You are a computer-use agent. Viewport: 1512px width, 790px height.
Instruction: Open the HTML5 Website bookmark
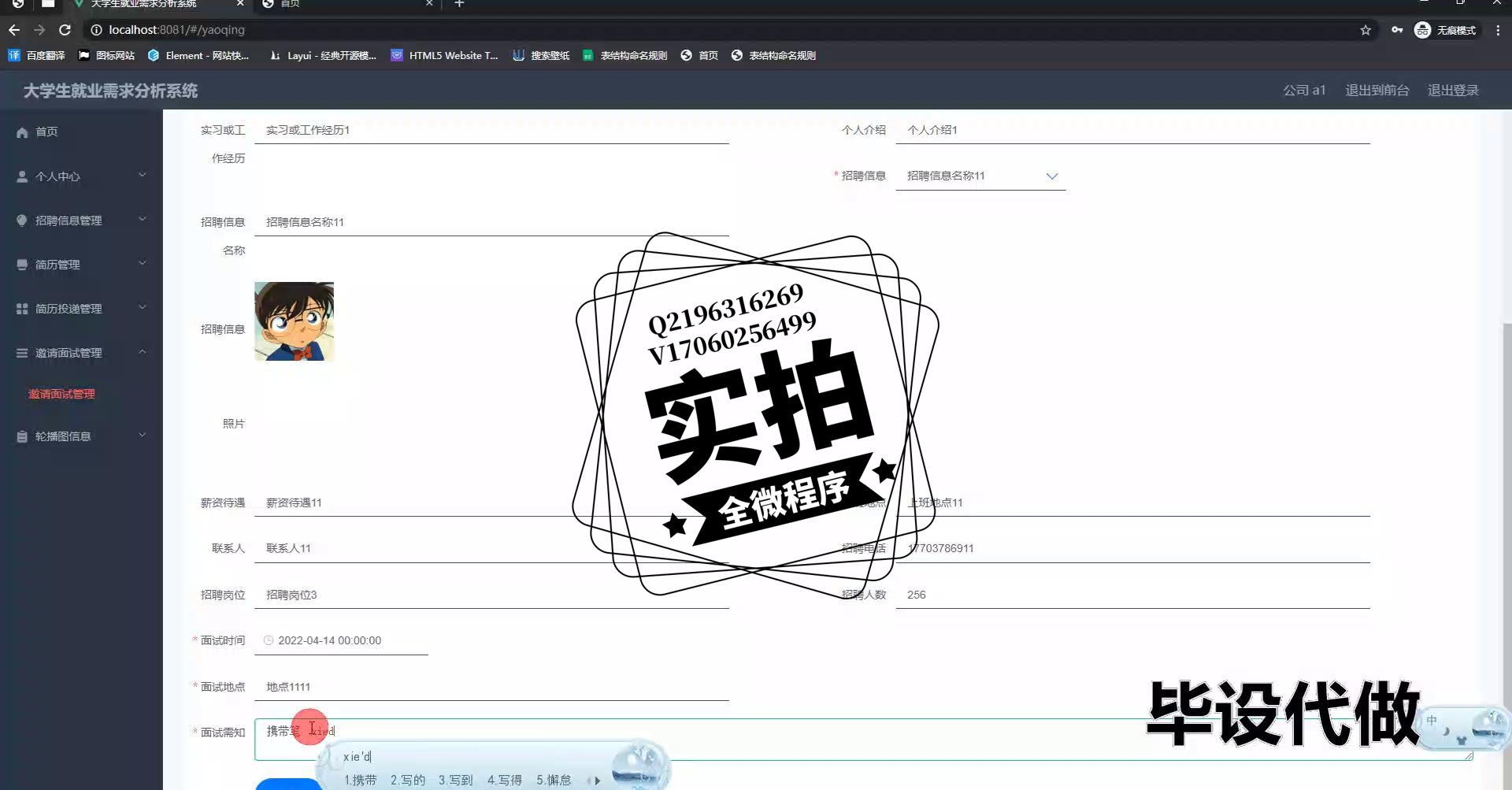point(445,55)
